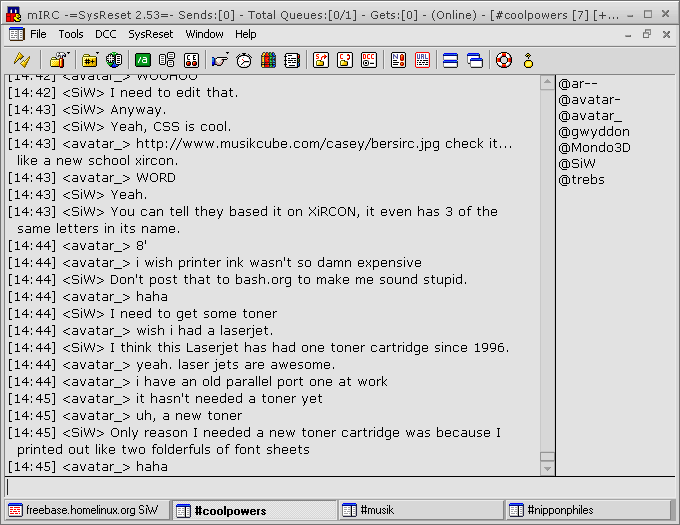Open the popups editor icon
The height and width of the screenshot is (525, 680).
167,60
